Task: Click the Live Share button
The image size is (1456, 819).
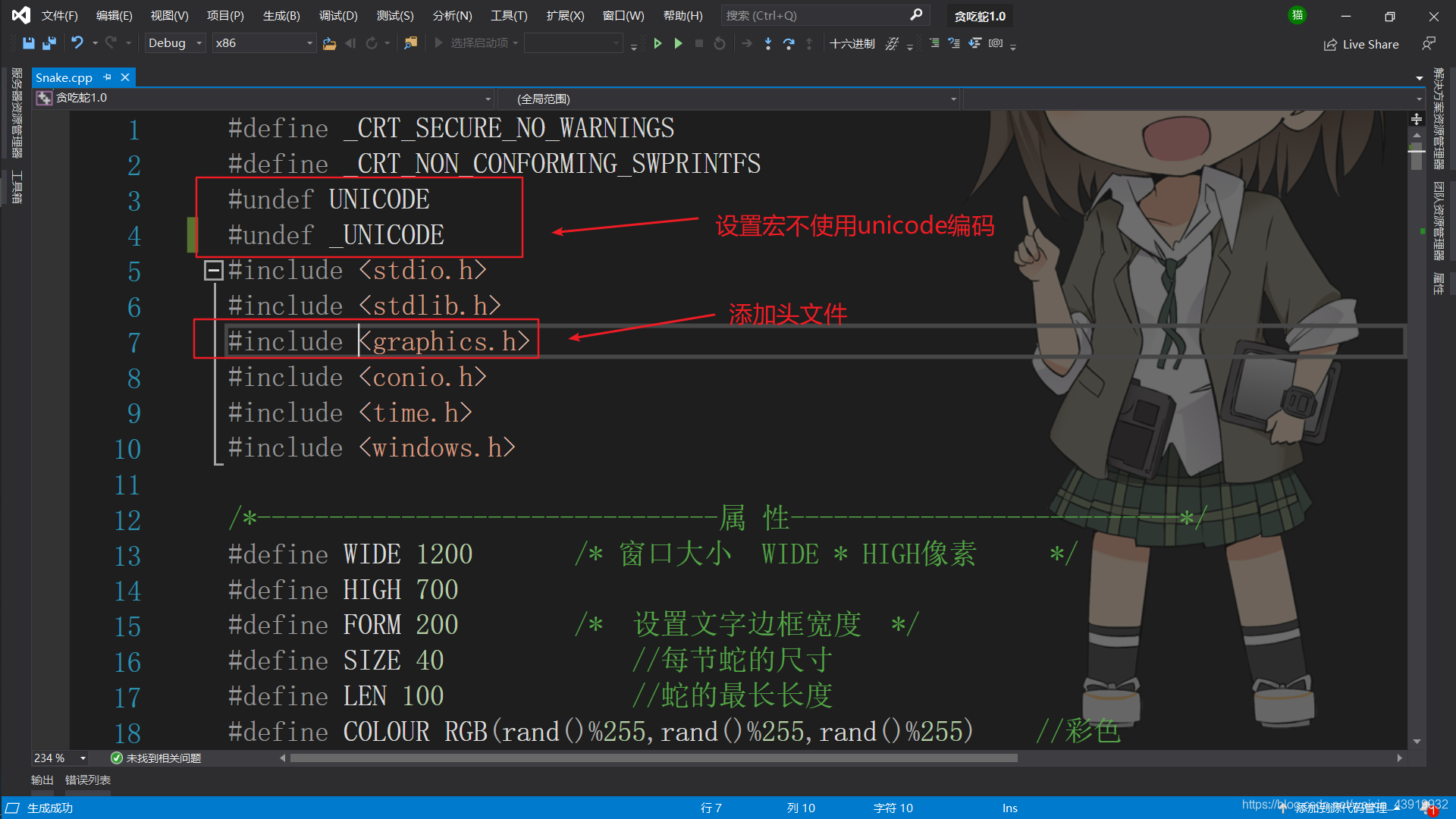Action: click(x=1361, y=44)
